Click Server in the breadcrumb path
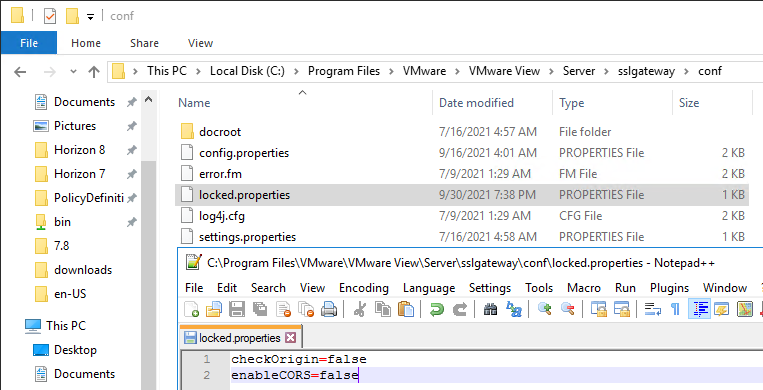 (579, 71)
